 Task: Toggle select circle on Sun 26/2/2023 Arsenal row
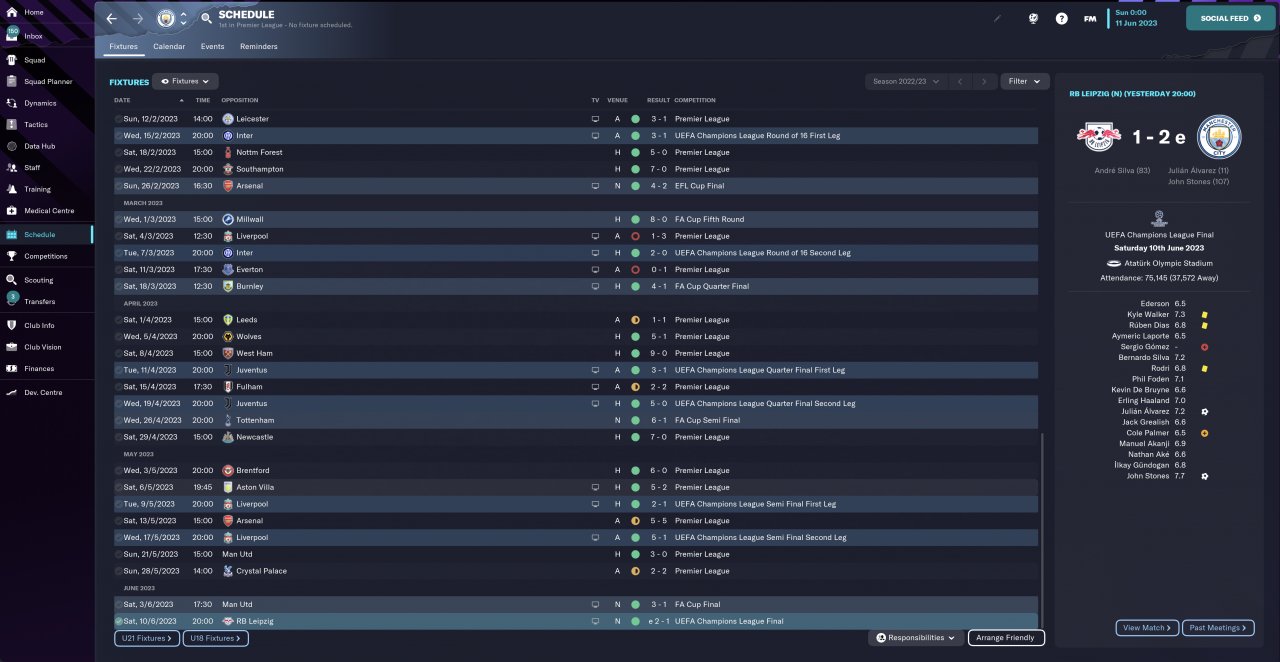[119, 186]
